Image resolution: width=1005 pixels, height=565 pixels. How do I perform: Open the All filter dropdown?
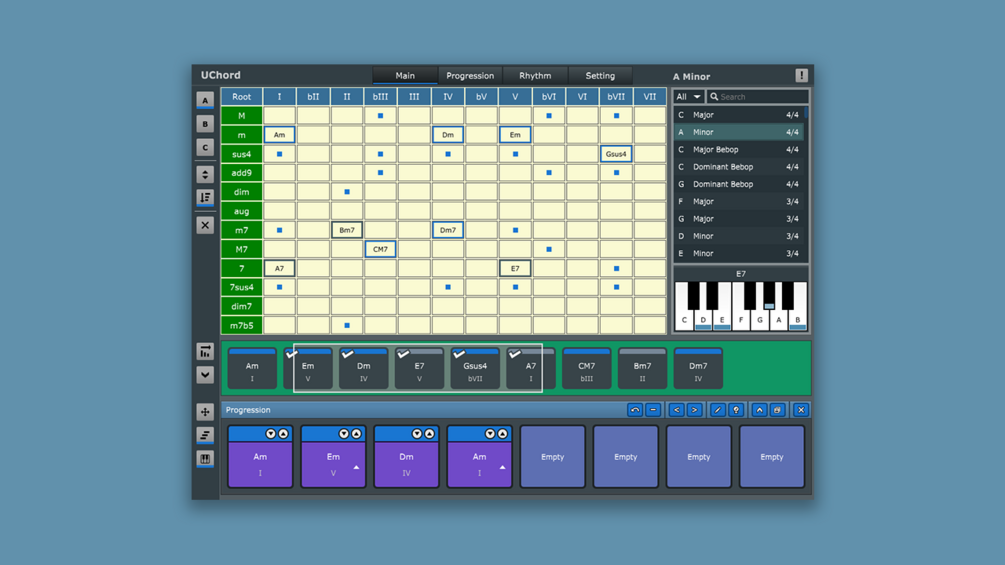(x=688, y=97)
